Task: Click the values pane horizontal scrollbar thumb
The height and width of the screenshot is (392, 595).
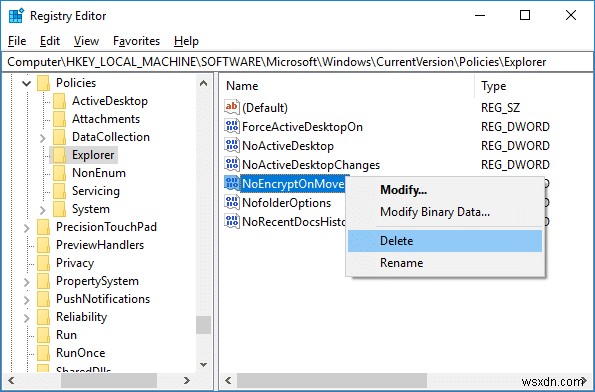Action: click(332, 380)
